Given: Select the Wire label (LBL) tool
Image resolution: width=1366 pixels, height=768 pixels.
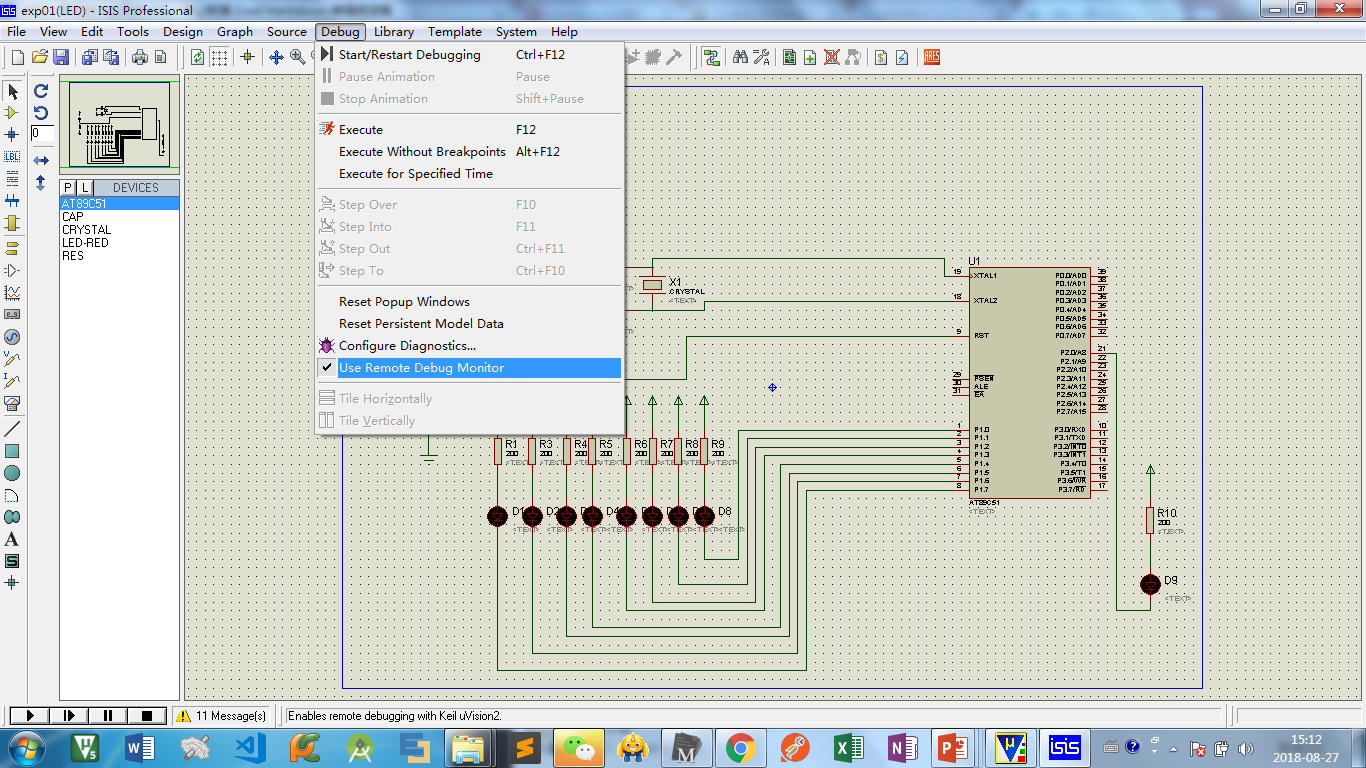Looking at the screenshot, I should coord(12,157).
